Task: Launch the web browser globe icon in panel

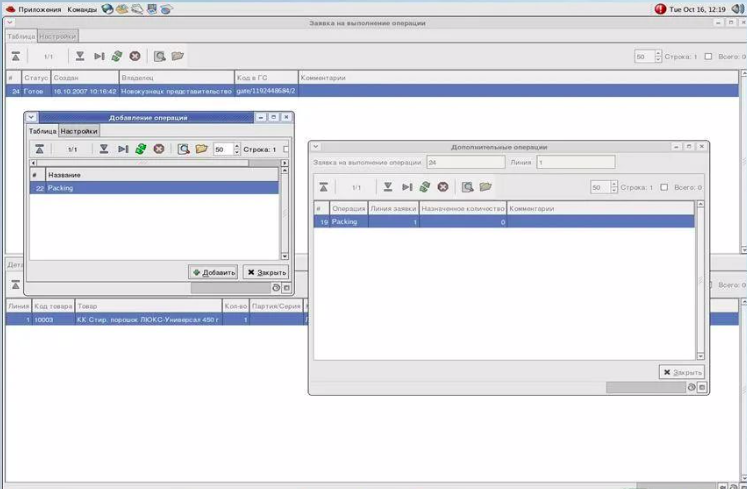Action: 108,9
